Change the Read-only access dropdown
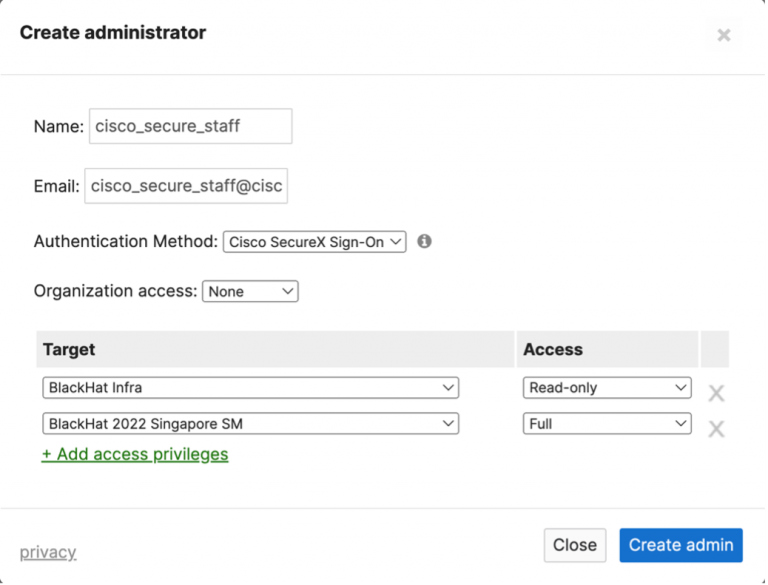Image resolution: width=768 pixels, height=585 pixels. coord(607,387)
